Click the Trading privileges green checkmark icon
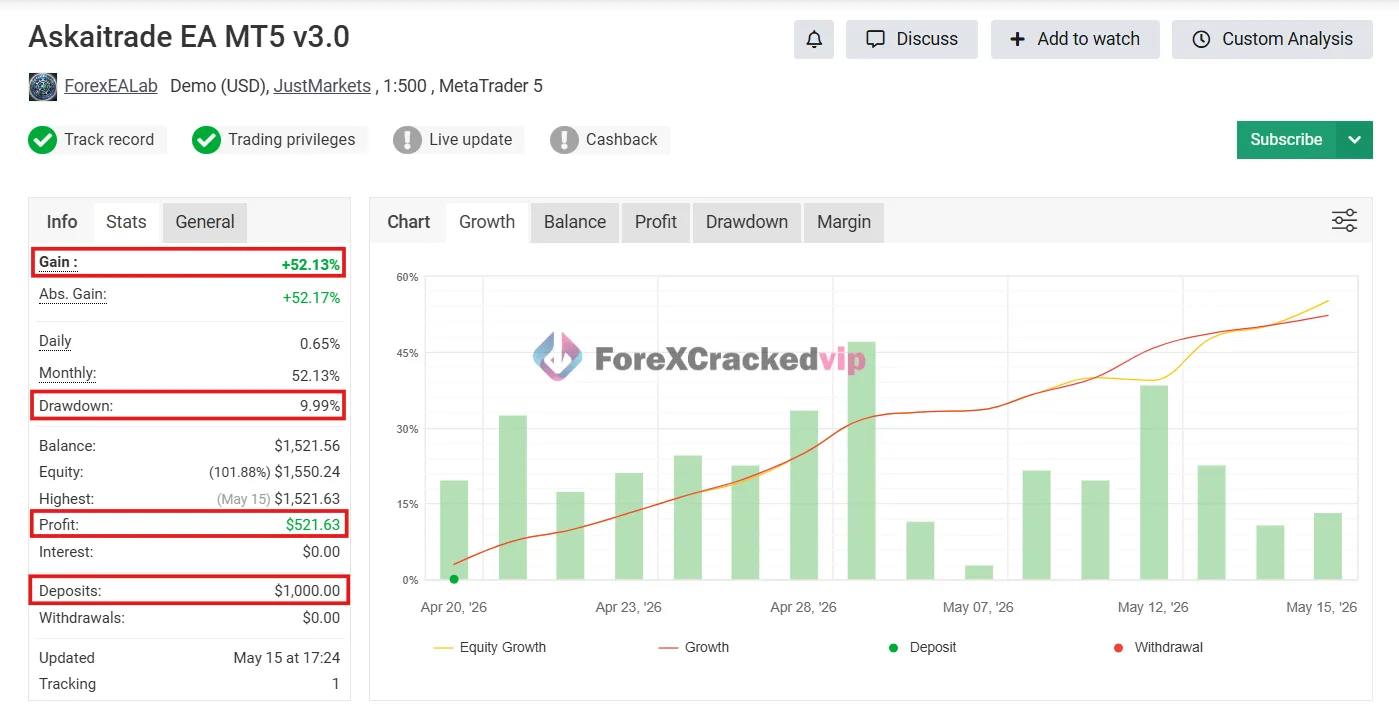The height and width of the screenshot is (716, 1399). pyautogui.click(x=206, y=140)
